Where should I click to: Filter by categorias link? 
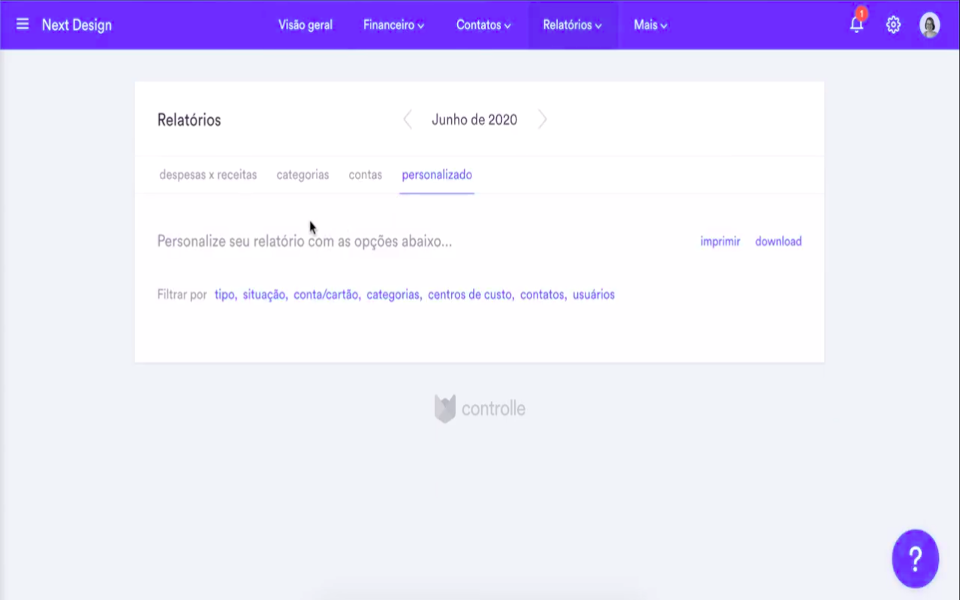[x=394, y=294]
